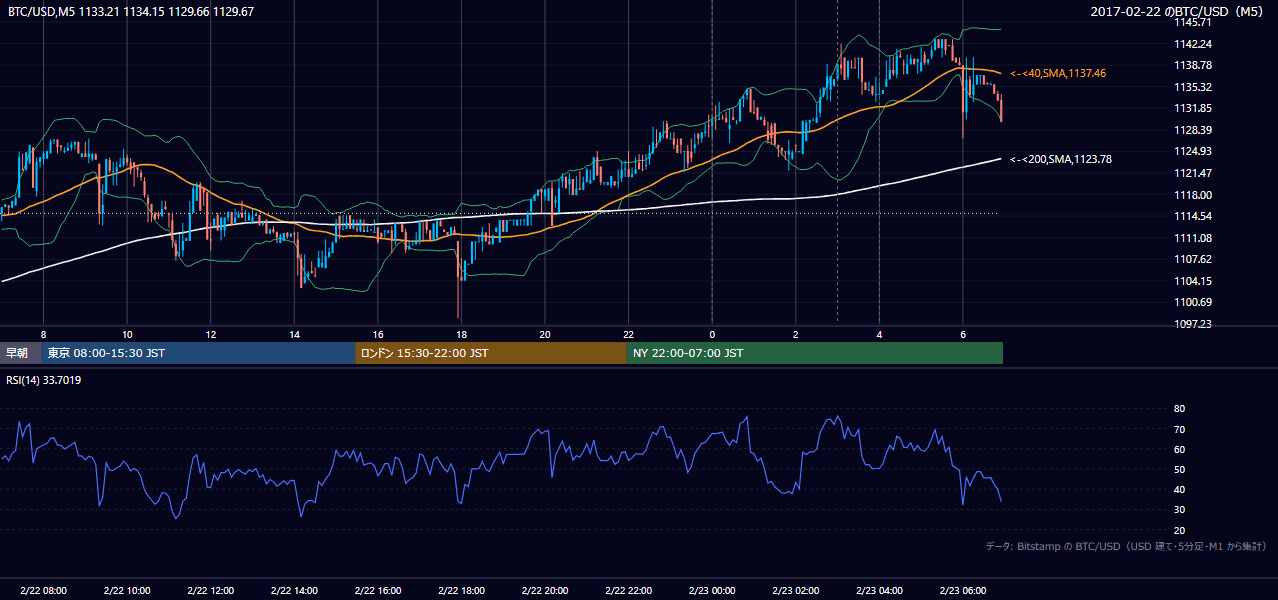Click the 1104.15 price axis label
Viewport: 1278px width, 600px height.
click(1194, 281)
